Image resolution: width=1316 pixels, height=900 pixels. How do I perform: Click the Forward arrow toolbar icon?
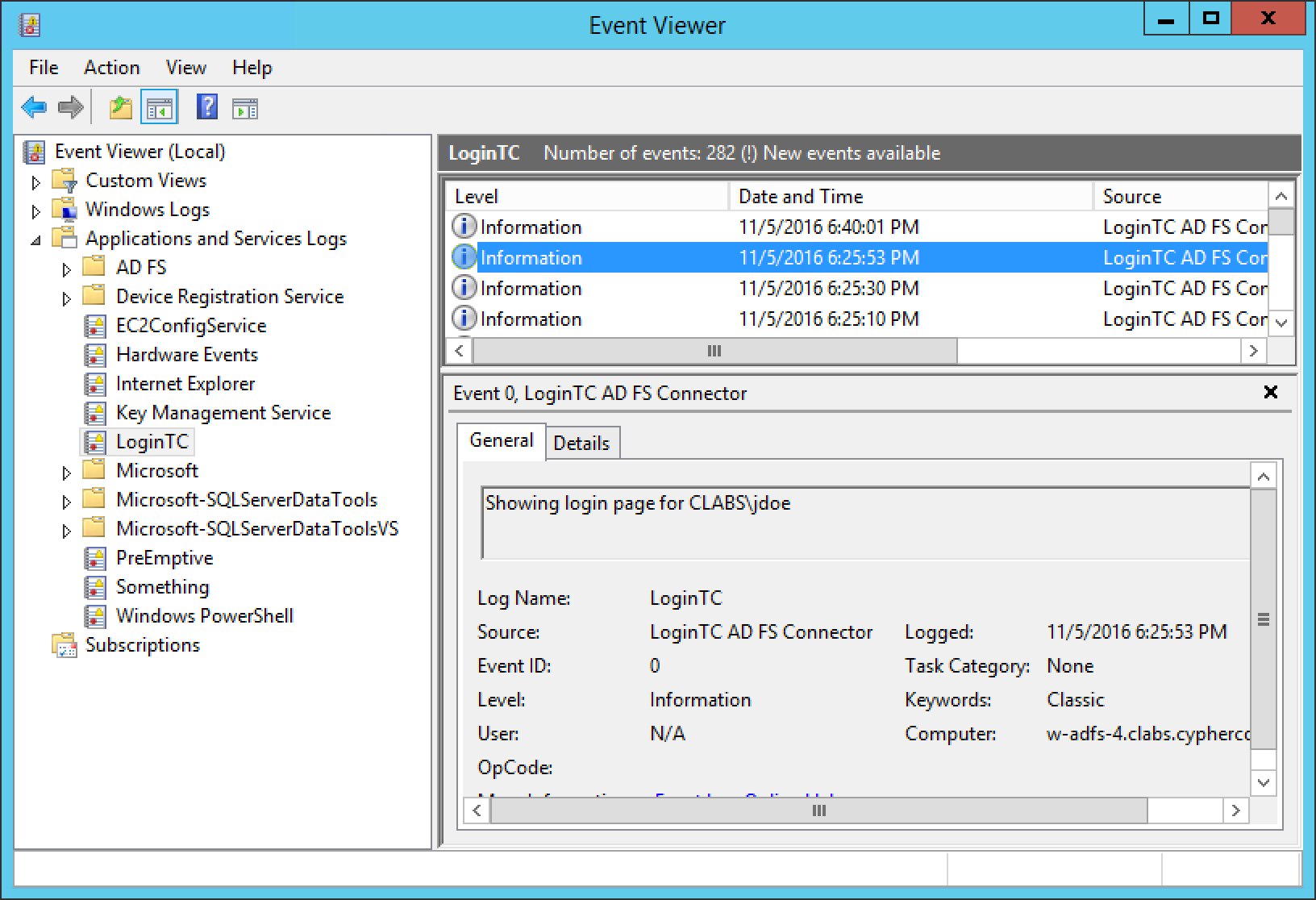point(71,107)
